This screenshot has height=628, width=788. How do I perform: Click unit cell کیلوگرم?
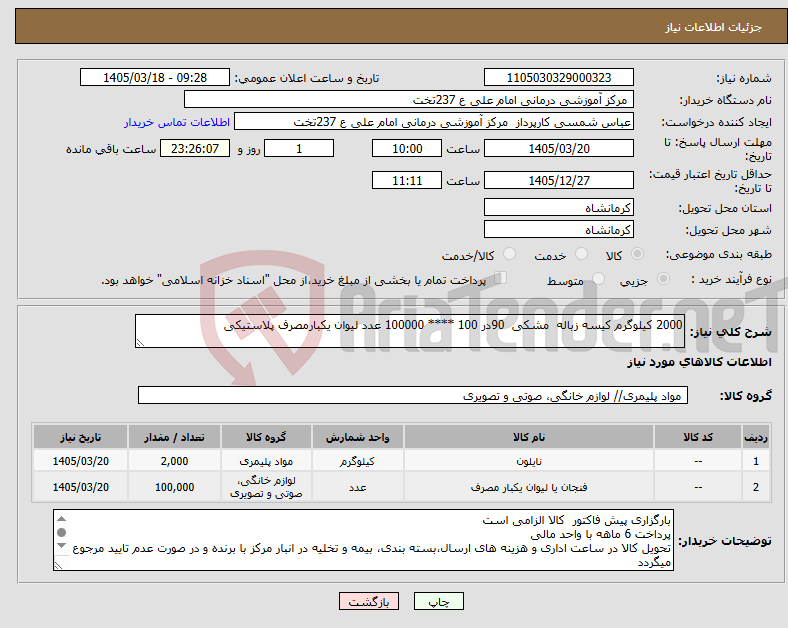[x=357, y=461]
